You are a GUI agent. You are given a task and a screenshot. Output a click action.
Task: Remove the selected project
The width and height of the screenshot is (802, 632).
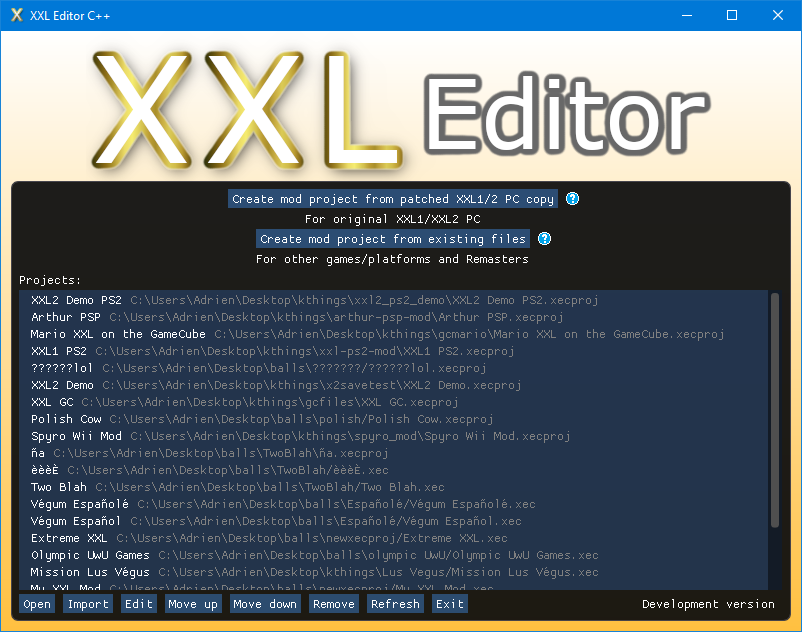pos(333,604)
